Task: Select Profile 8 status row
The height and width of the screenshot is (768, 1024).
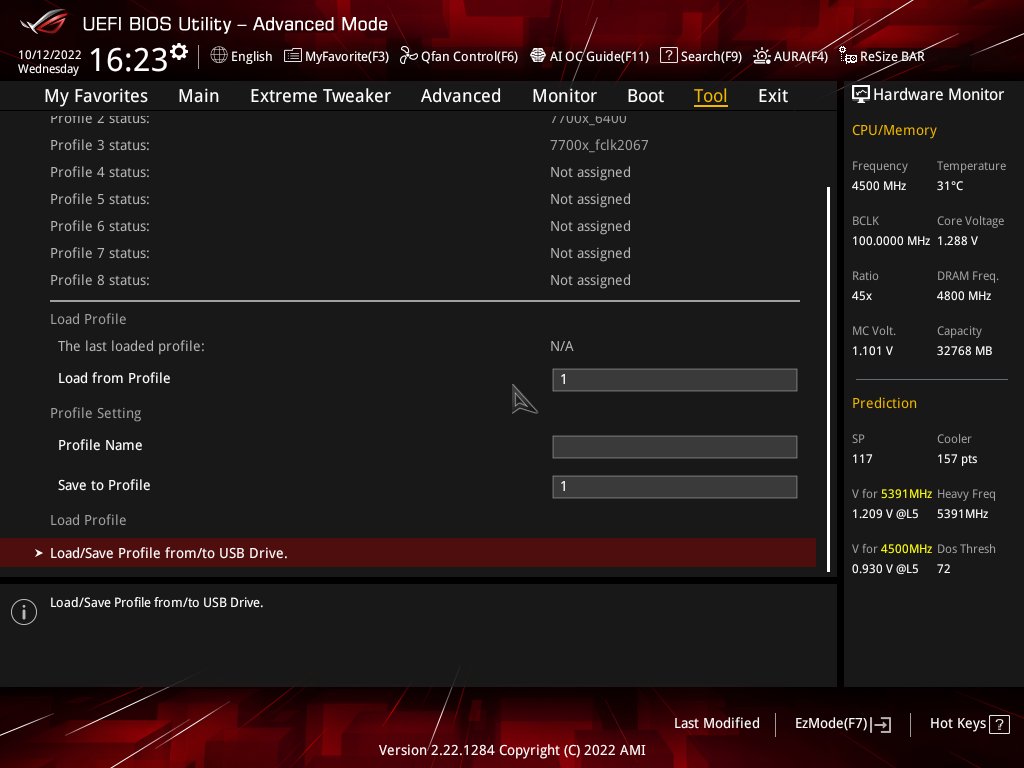Action: coord(424,280)
